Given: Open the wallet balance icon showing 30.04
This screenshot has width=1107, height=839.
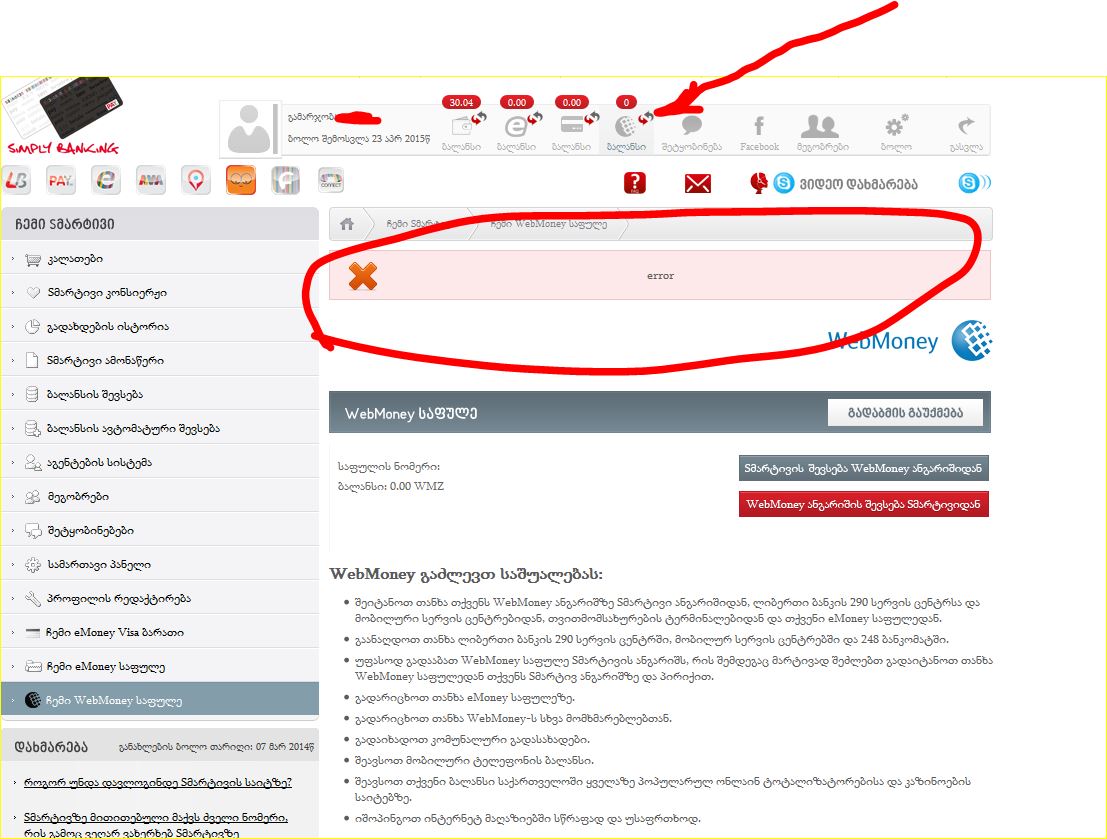Looking at the screenshot, I should (462, 127).
